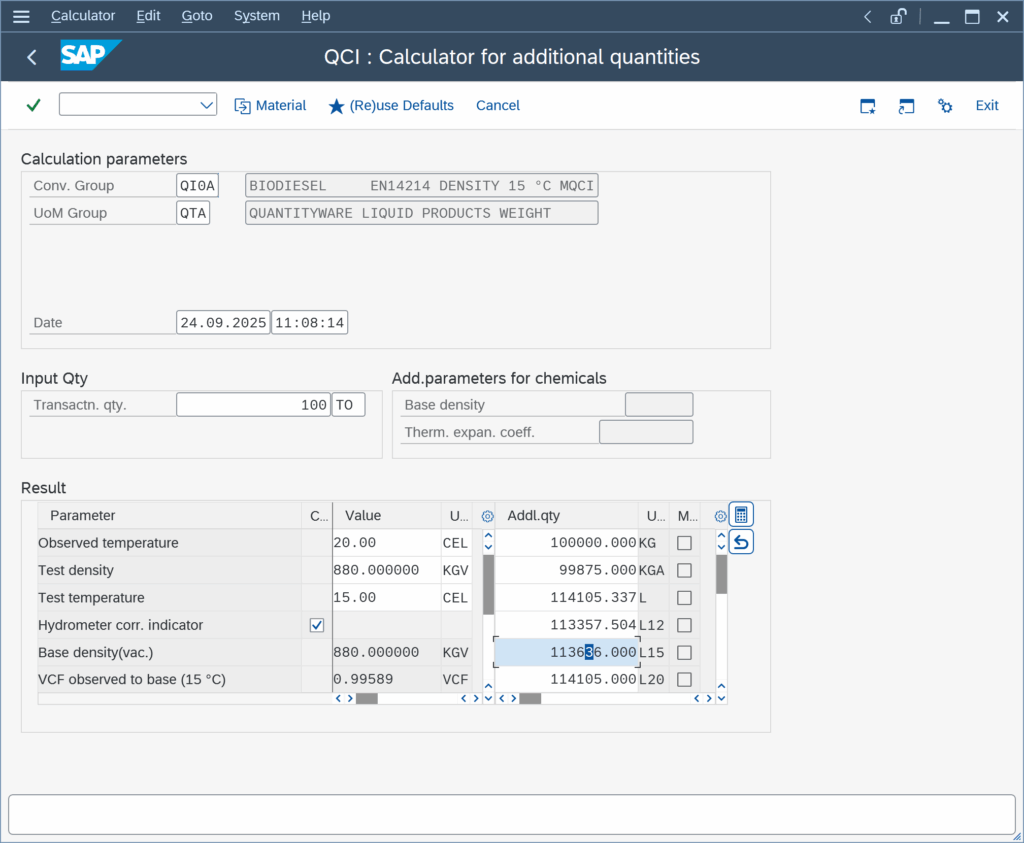Open the Goto menu
1024x843 pixels.
pos(197,16)
